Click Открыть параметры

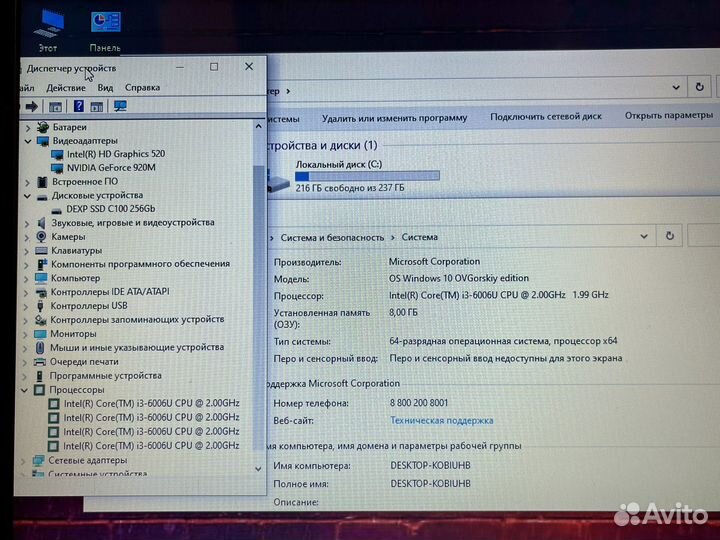tap(669, 115)
